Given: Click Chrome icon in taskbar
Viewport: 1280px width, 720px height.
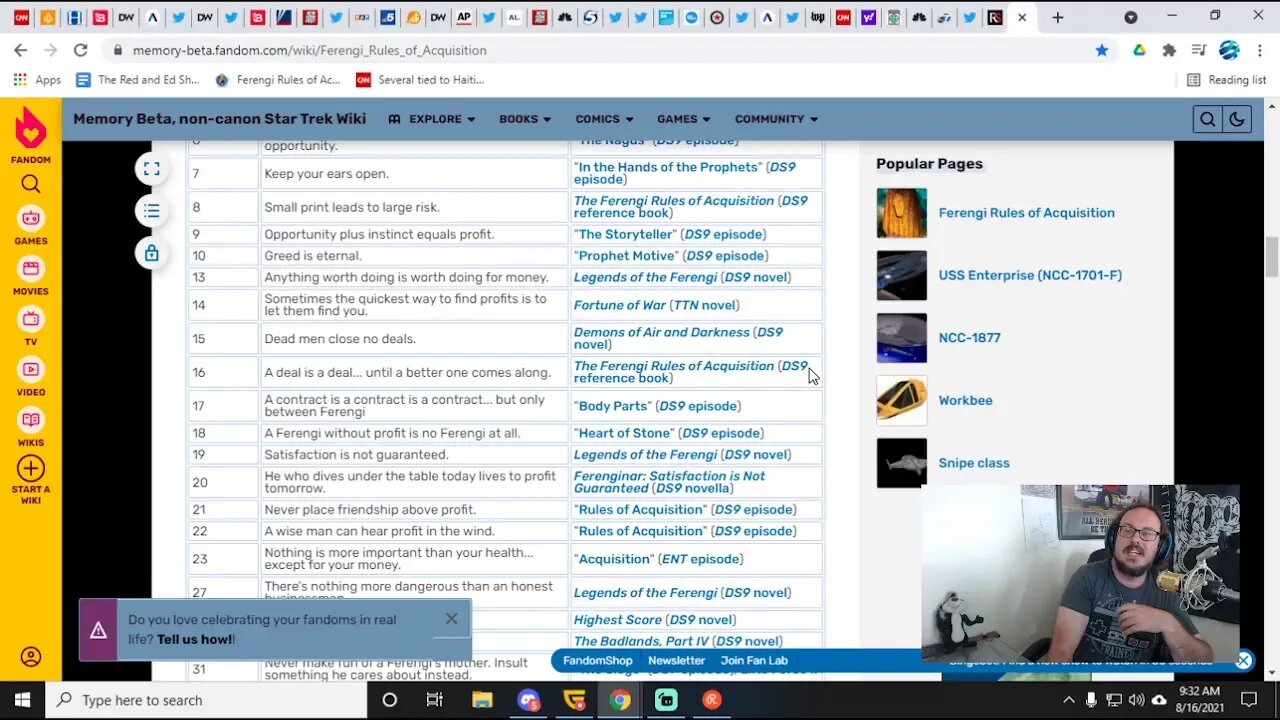Looking at the screenshot, I should 620,700.
